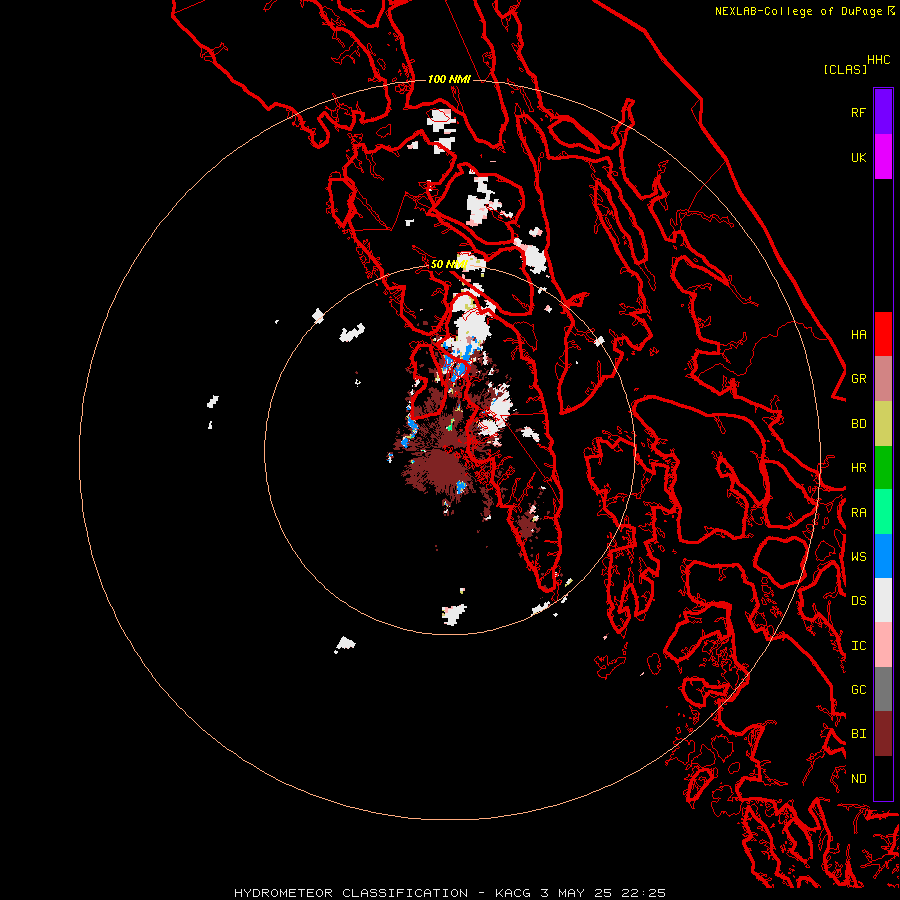Click the GC gray legend swatch
900x900 pixels.
883,689
